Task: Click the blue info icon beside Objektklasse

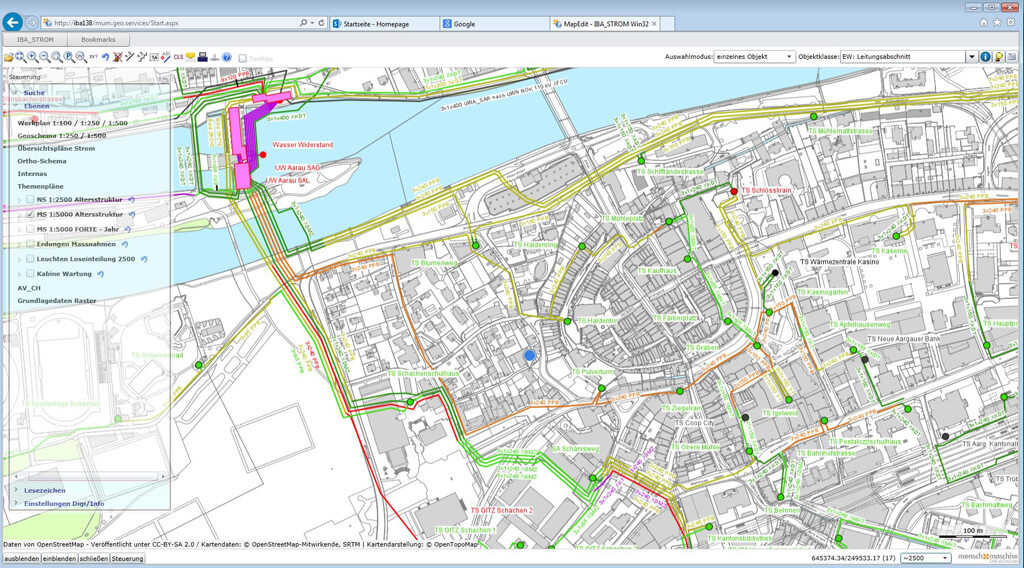Action: pos(985,57)
